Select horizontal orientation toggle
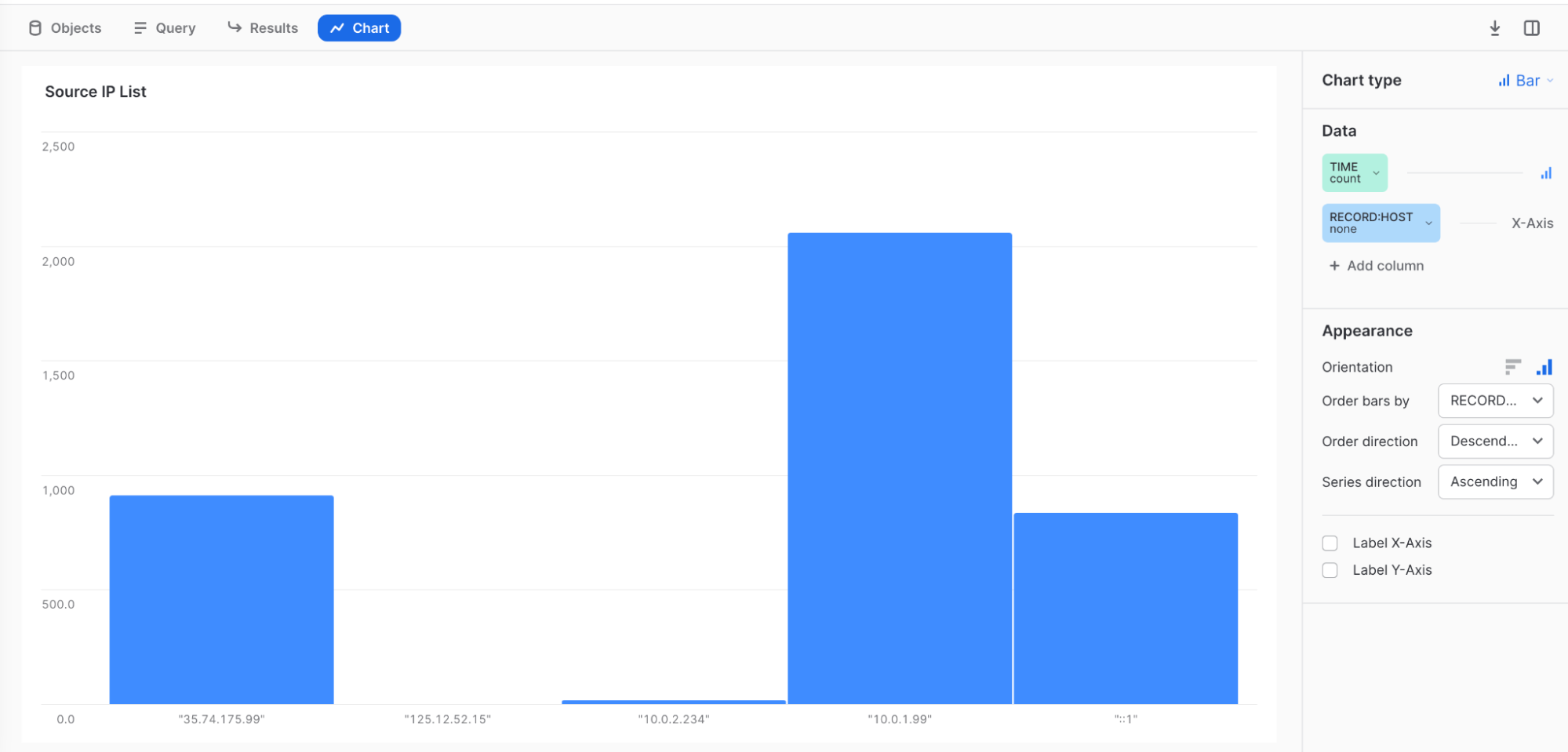1568x752 pixels. [1513, 366]
